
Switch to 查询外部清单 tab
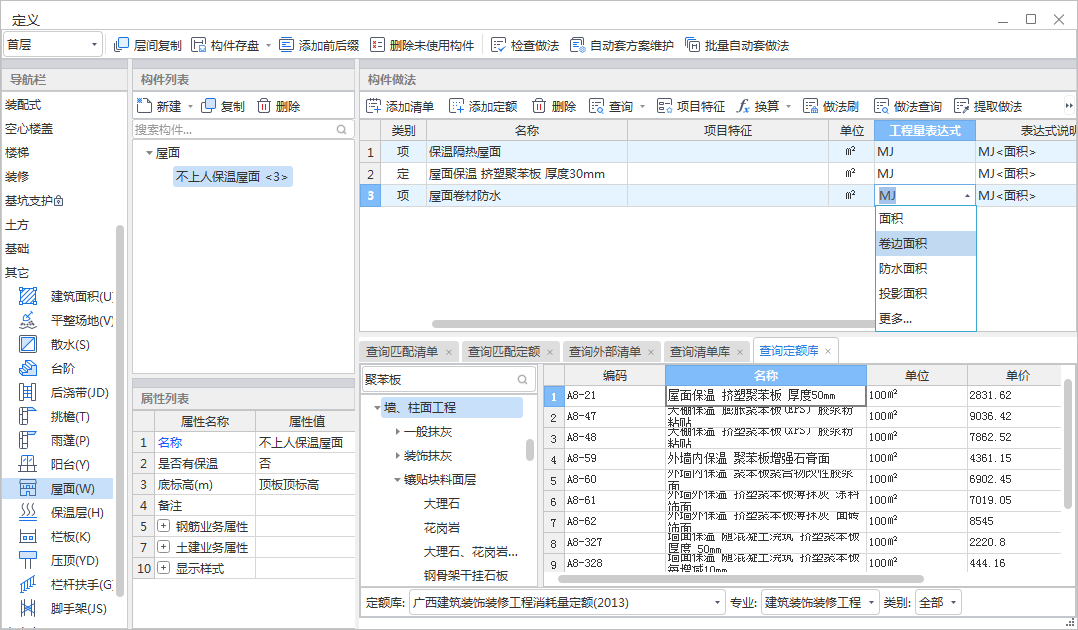click(x=605, y=352)
